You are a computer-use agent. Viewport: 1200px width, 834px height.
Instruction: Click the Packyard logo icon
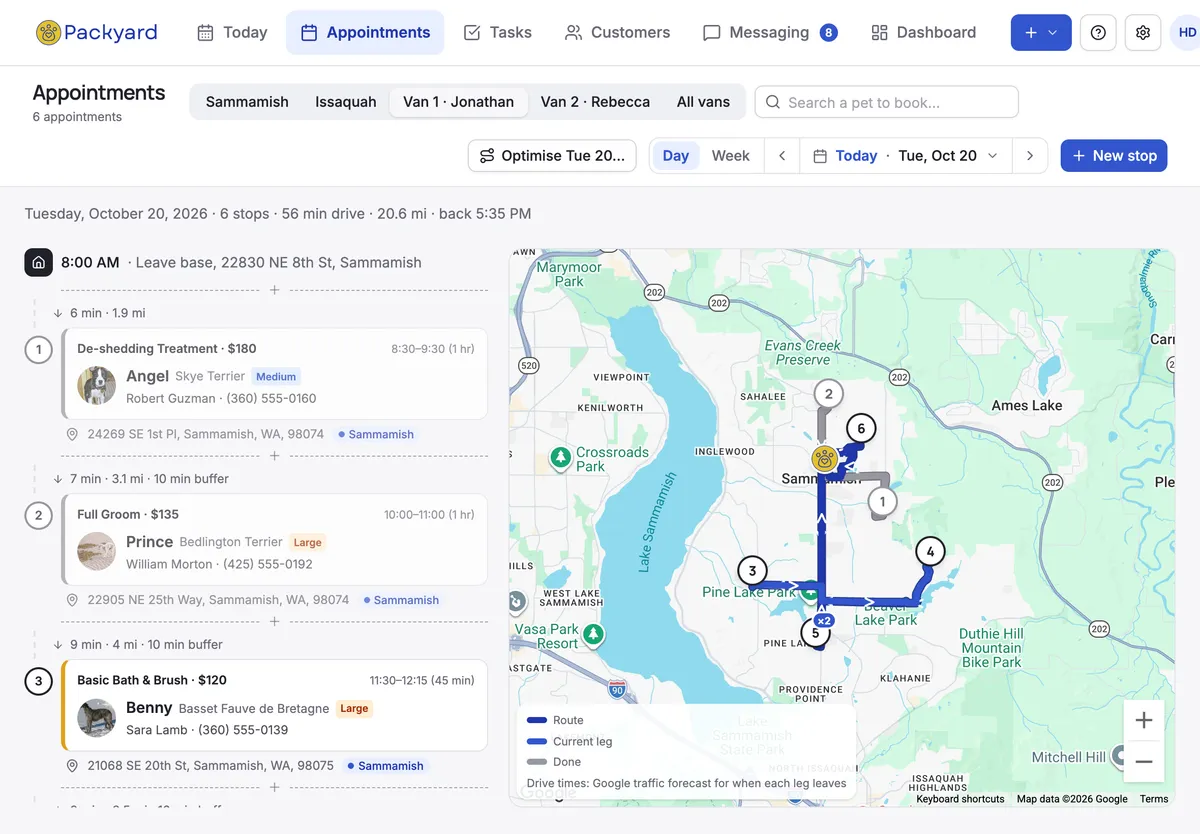[x=48, y=33]
